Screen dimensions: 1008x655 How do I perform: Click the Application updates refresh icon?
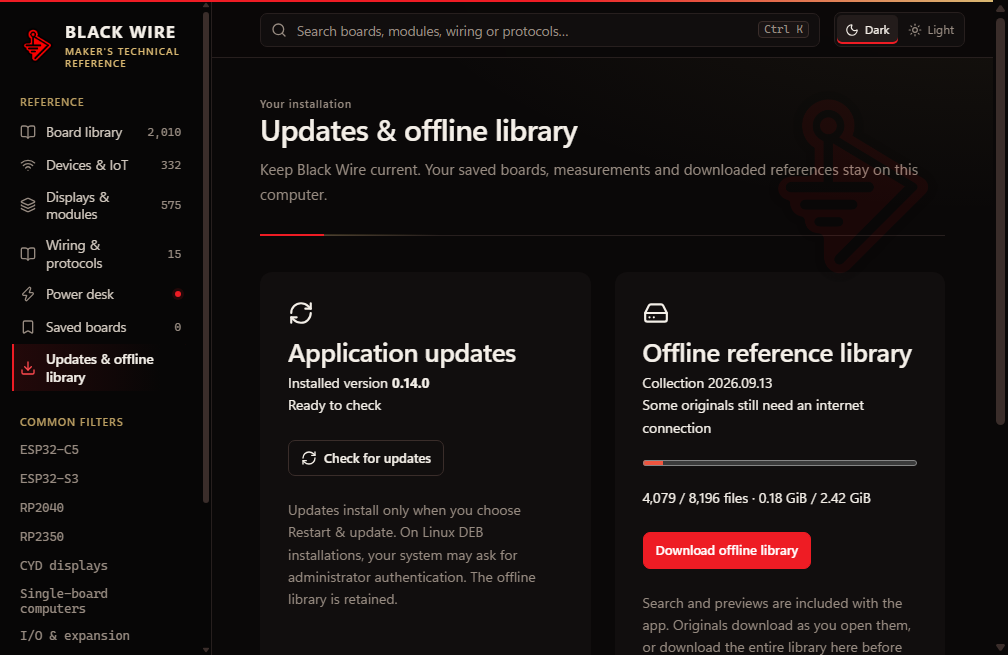301,313
